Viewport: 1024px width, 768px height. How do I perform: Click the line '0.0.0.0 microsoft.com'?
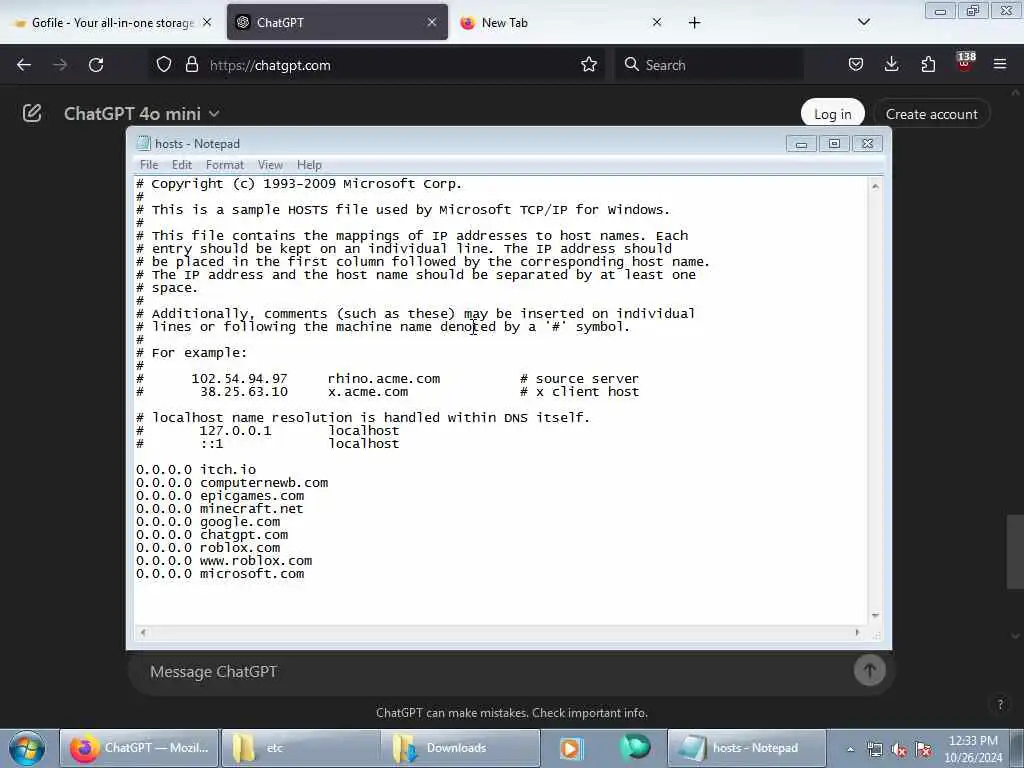point(220,574)
